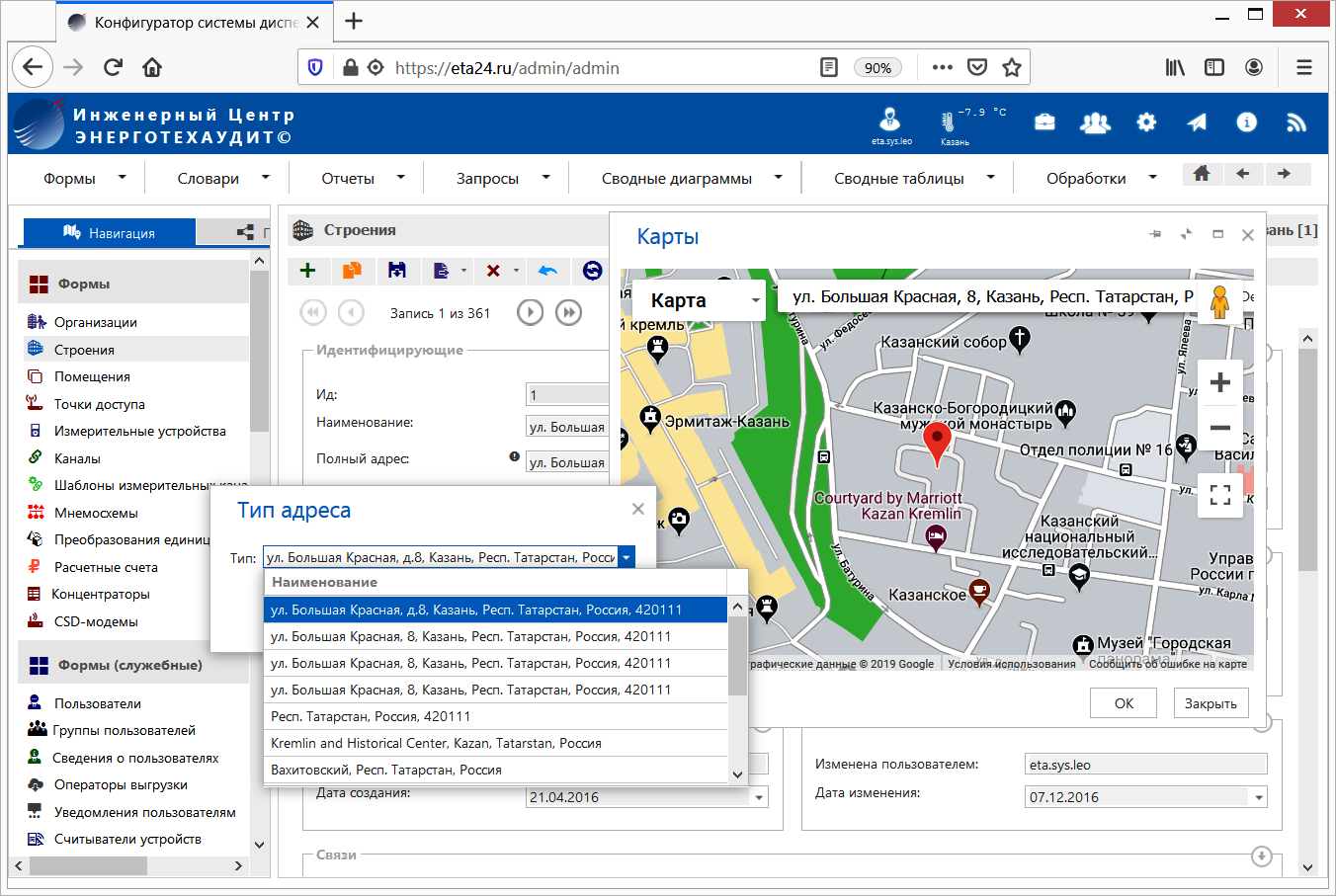Screen dimensions: 1336x896
Task: Click the Закрыть button
Action: click(1211, 703)
